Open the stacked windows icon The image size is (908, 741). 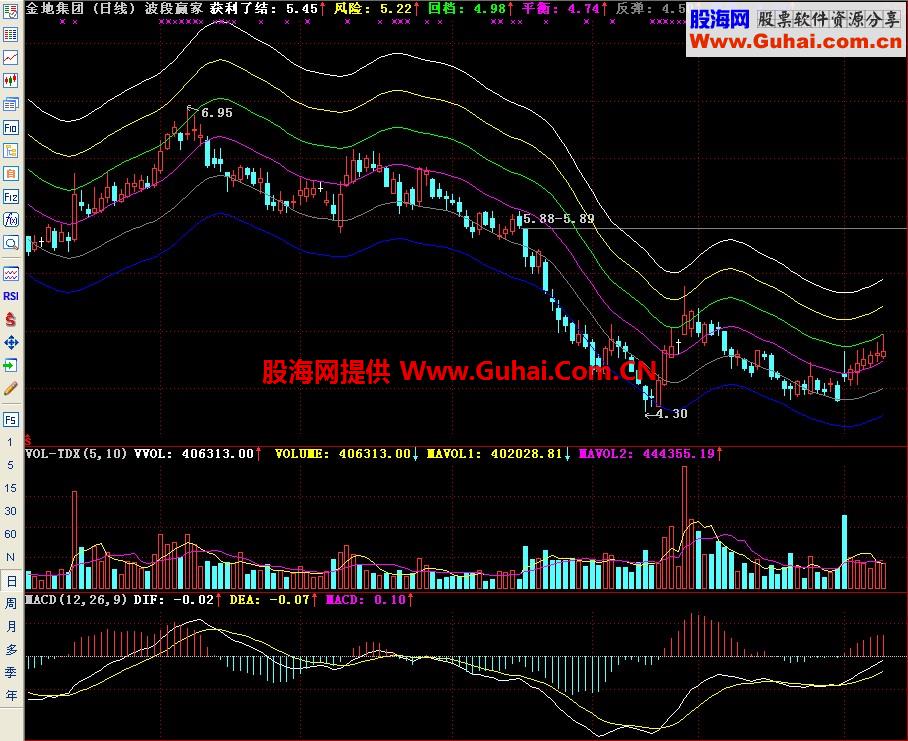(10, 104)
